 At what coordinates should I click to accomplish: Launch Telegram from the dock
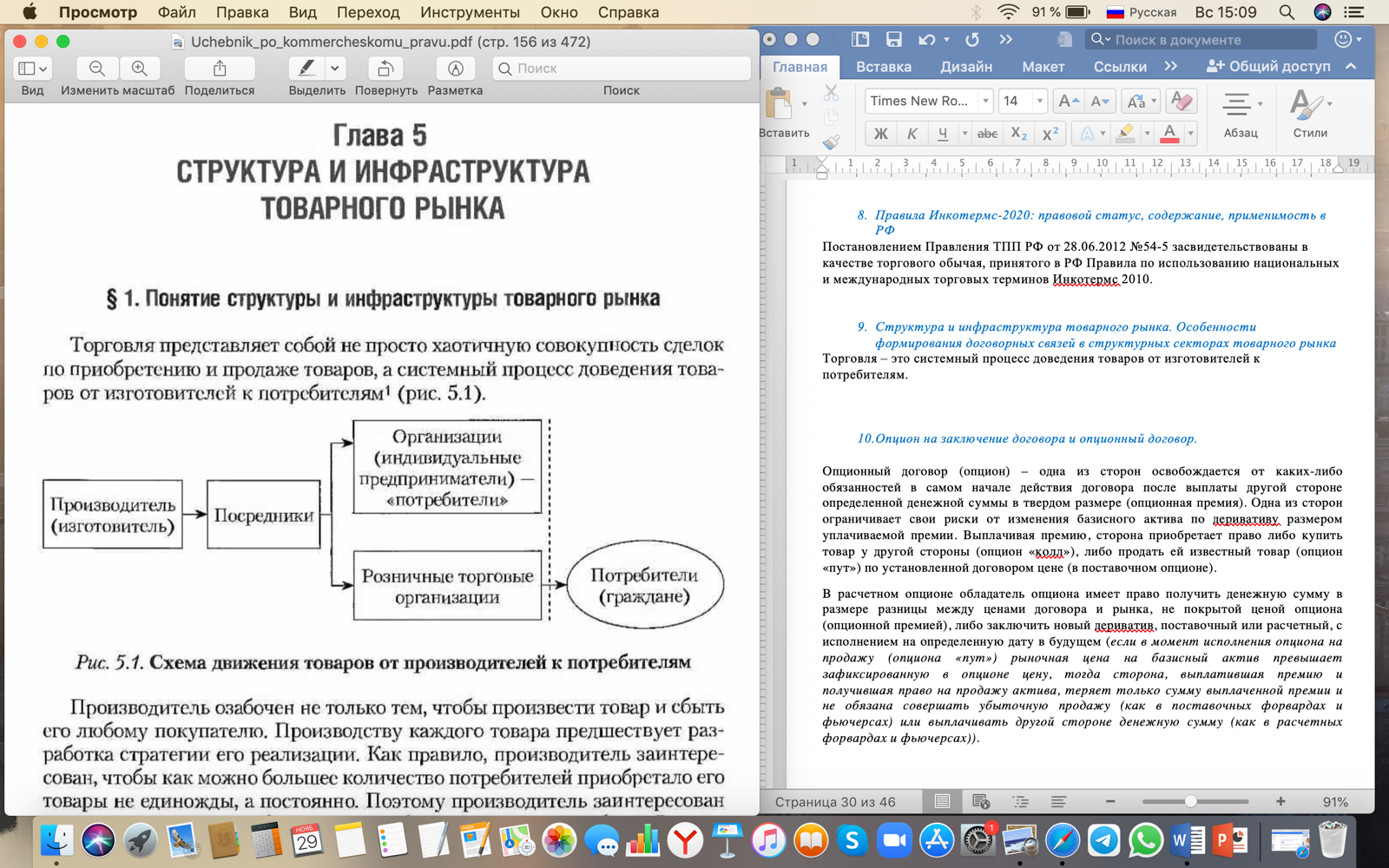point(1103,840)
